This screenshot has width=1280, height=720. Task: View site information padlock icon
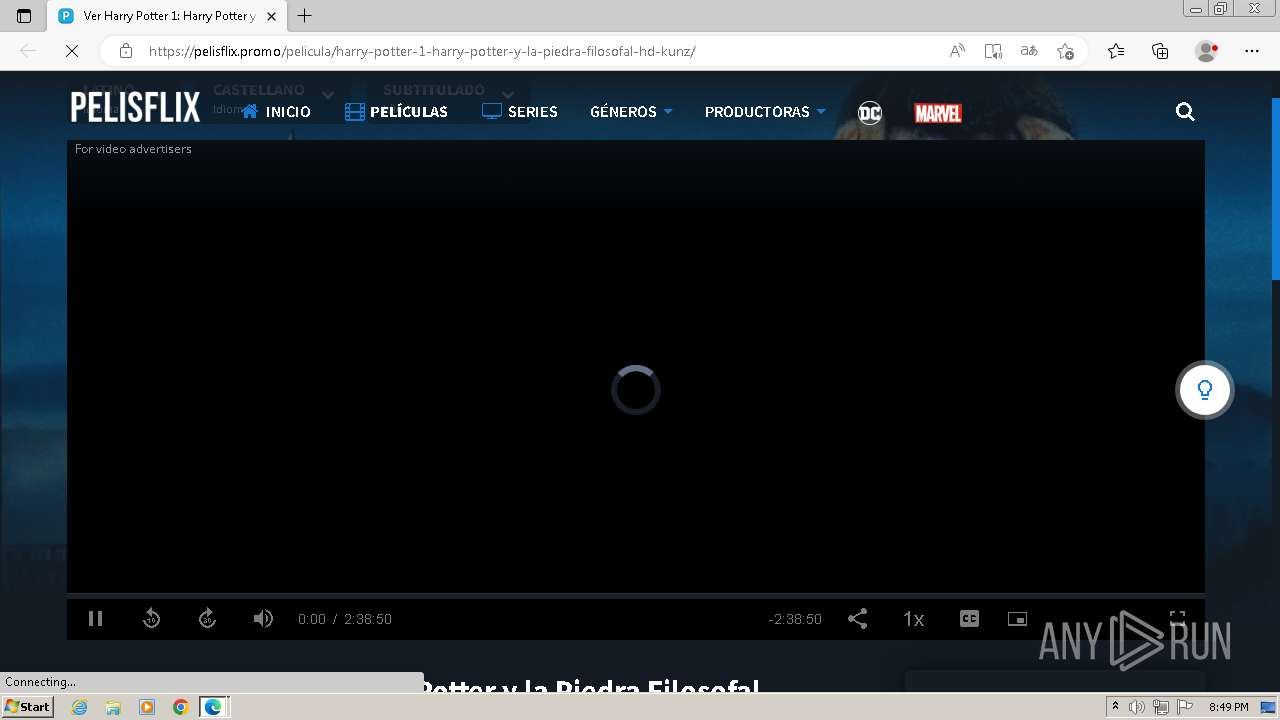125,51
